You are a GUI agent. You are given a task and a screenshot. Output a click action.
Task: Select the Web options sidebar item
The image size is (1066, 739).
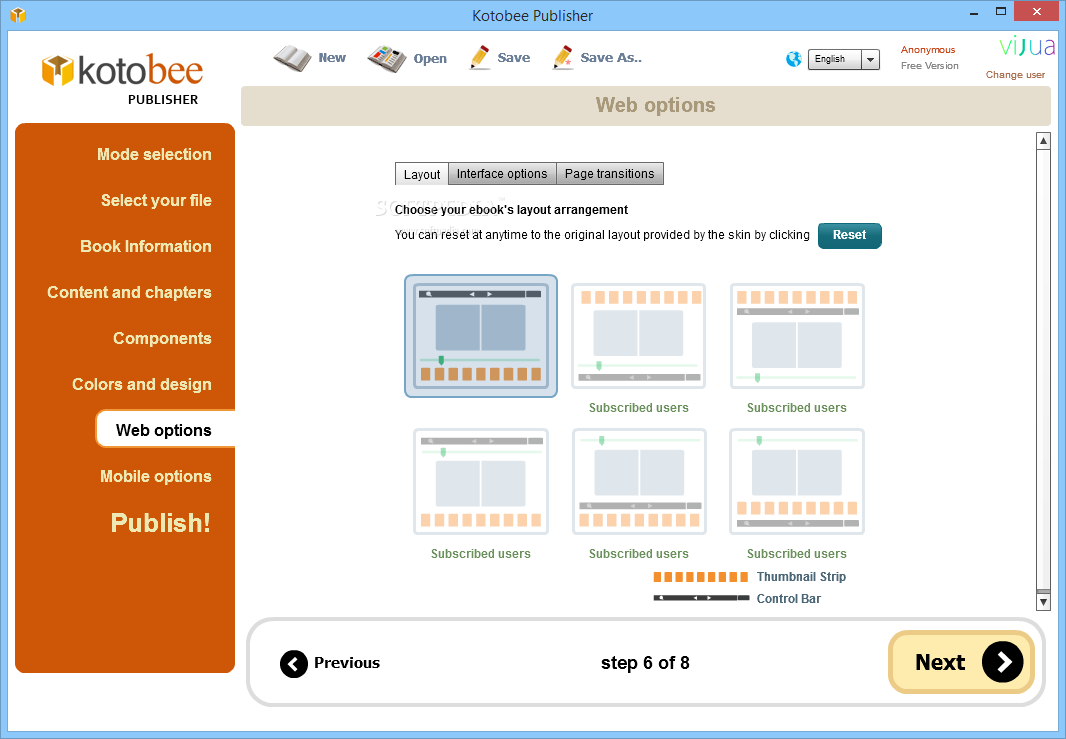click(165, 430)
